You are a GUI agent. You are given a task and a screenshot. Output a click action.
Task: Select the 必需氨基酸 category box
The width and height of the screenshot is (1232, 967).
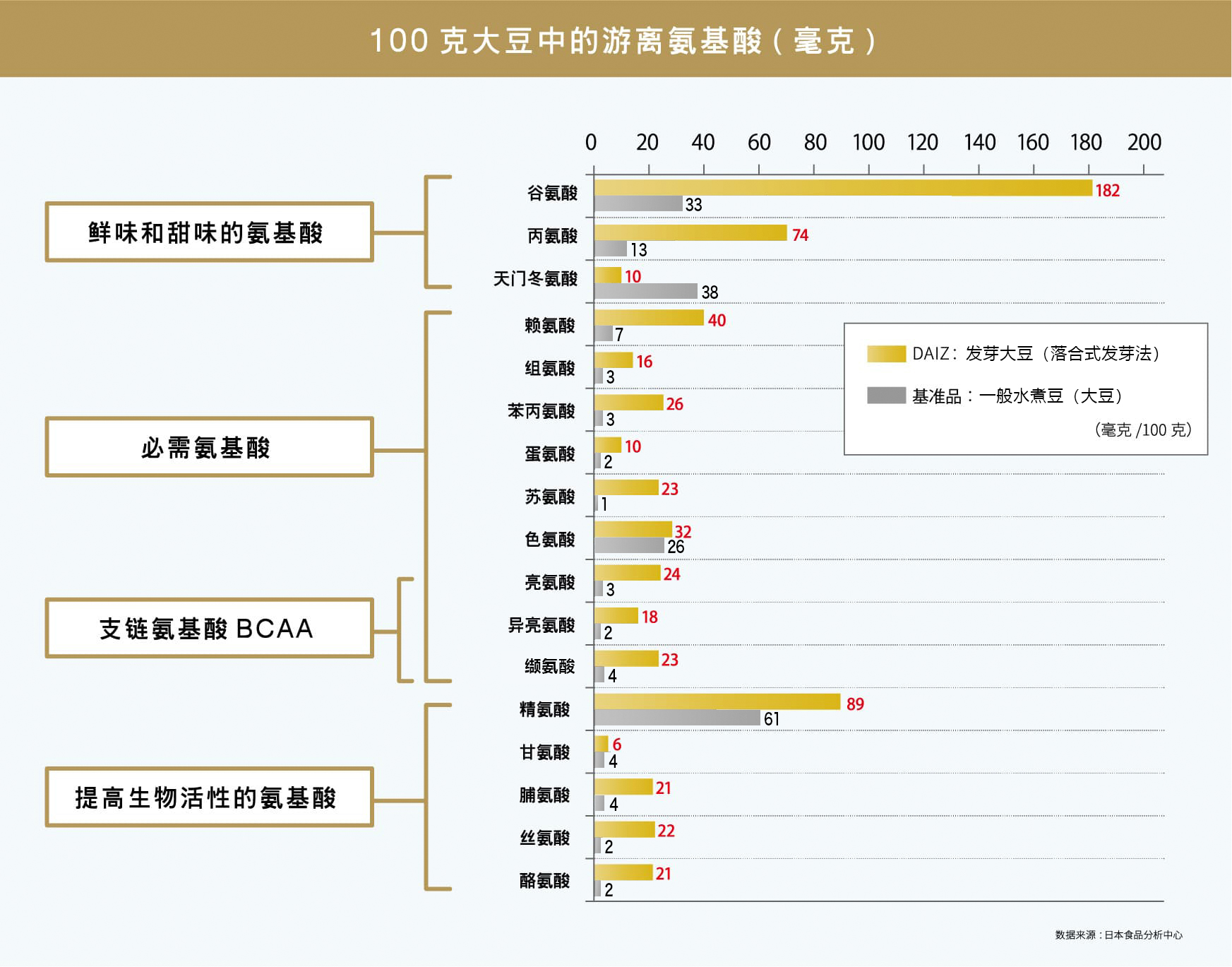pyautogui.click(x=210, y=447)
